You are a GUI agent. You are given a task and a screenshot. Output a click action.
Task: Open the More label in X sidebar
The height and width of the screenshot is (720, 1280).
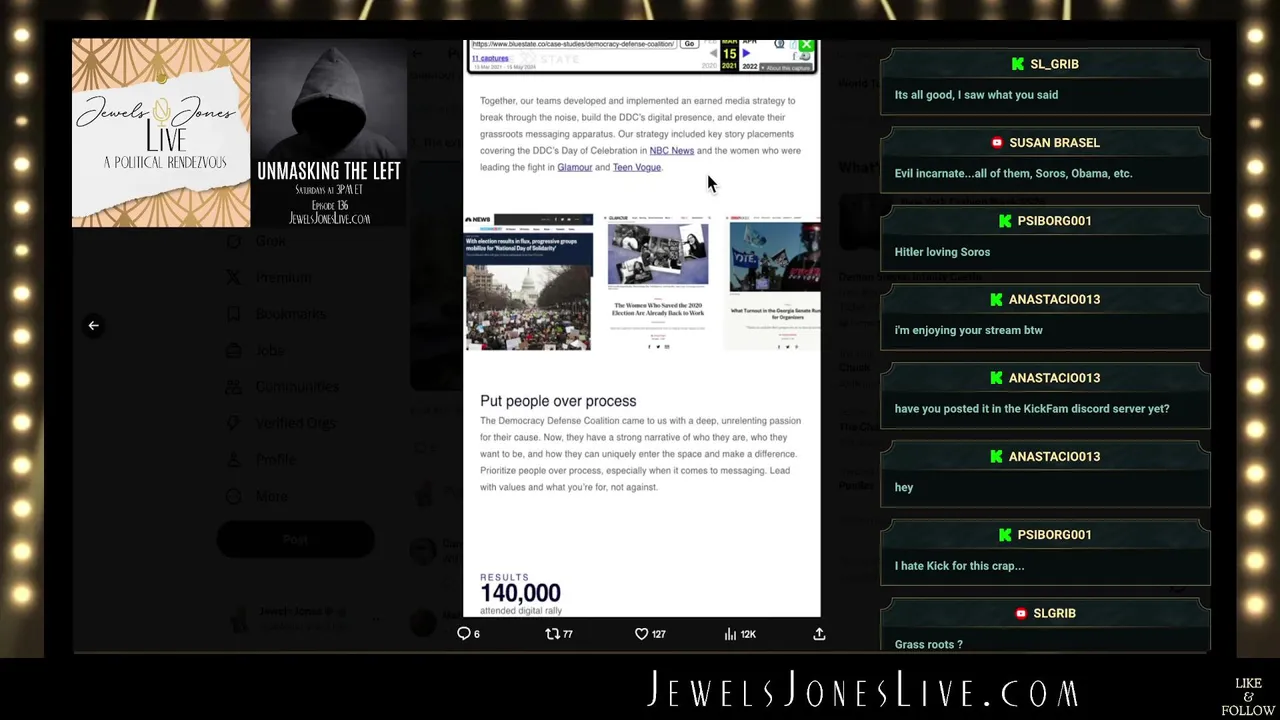271,496
